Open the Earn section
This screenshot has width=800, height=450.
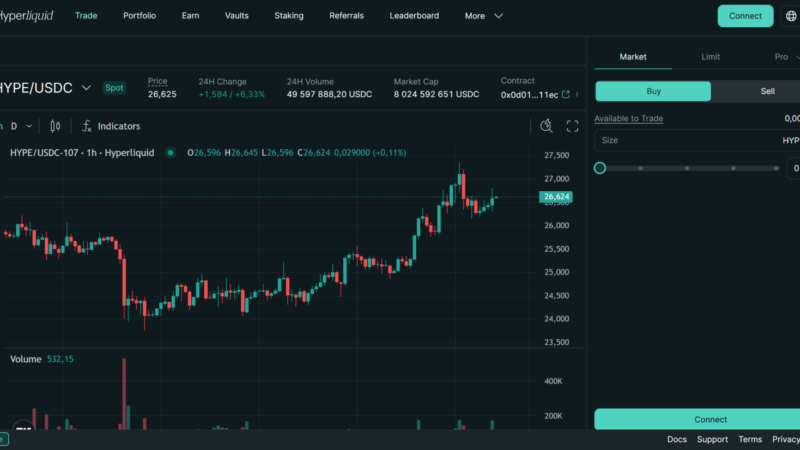tap(190, 16)
